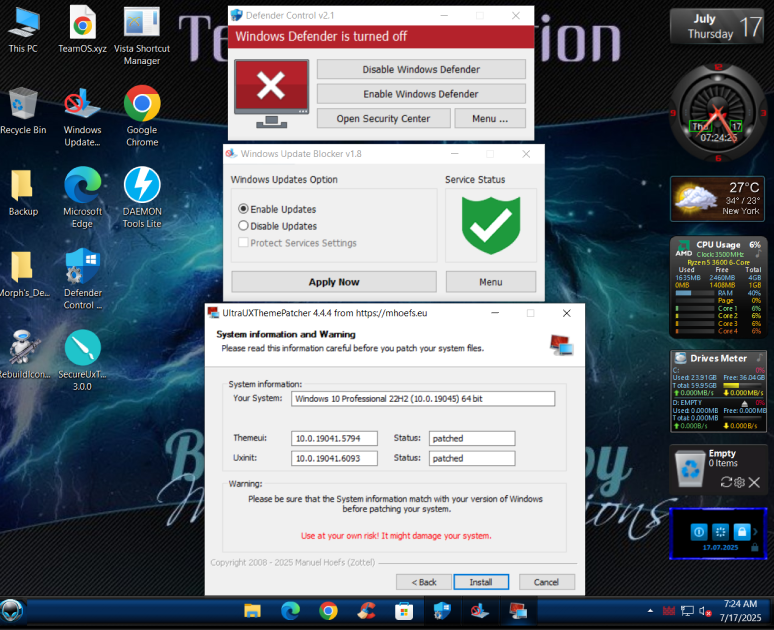774x630 pixels.
Task: Click Cancel in UltraUXThemePatcher
Action: pos(546,582)
